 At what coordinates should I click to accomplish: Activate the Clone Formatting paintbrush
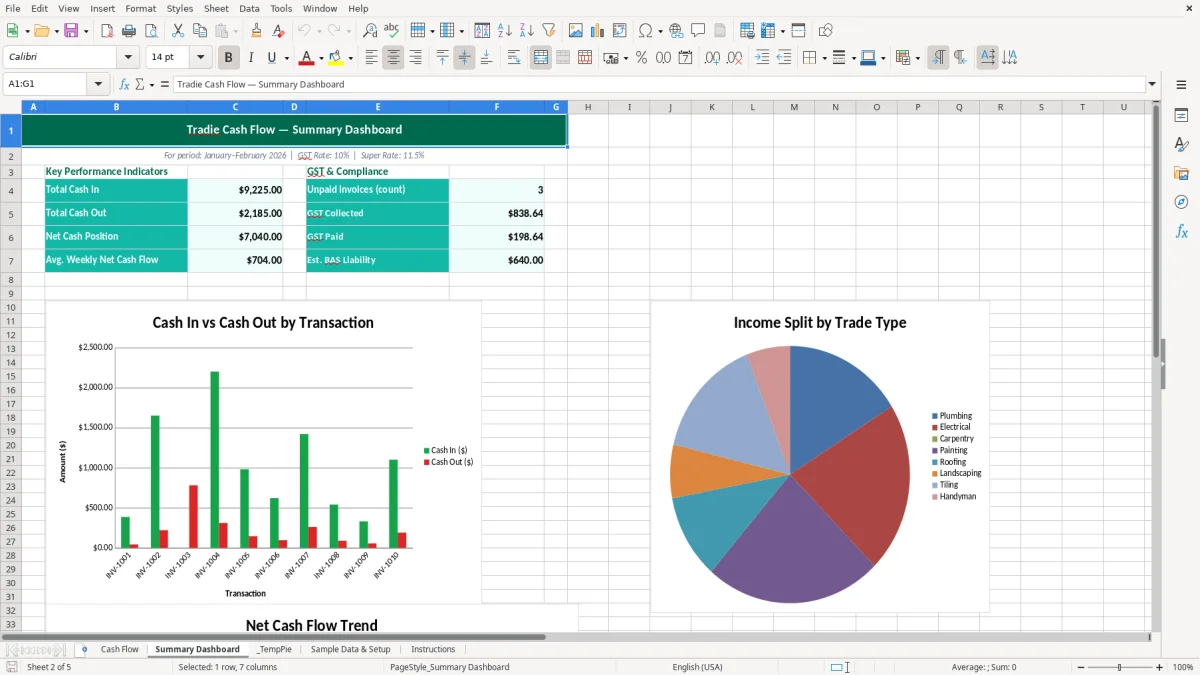257,31
